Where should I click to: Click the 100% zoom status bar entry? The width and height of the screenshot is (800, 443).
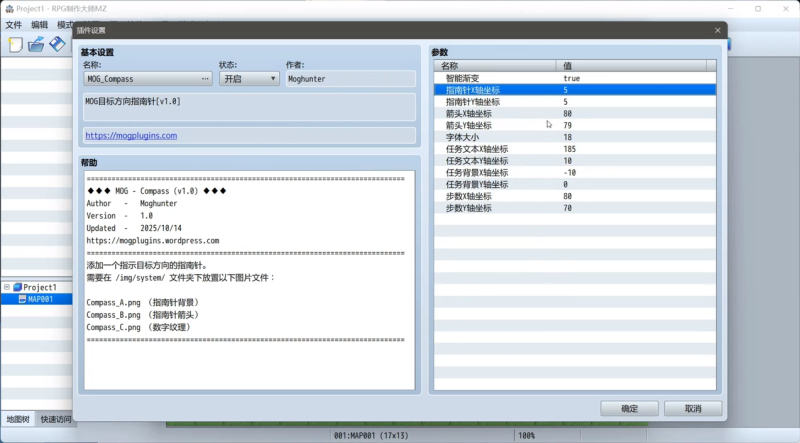tap(527, 435)
